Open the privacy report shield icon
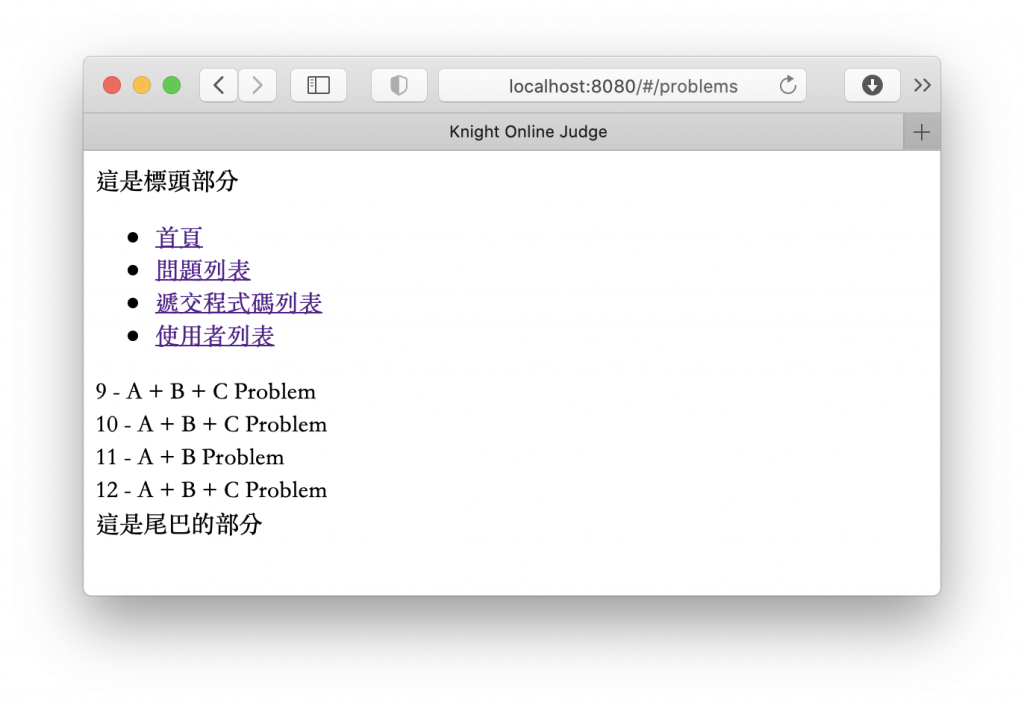The image size is (1024, 706). pyautogui.click(x=399, y=86)
